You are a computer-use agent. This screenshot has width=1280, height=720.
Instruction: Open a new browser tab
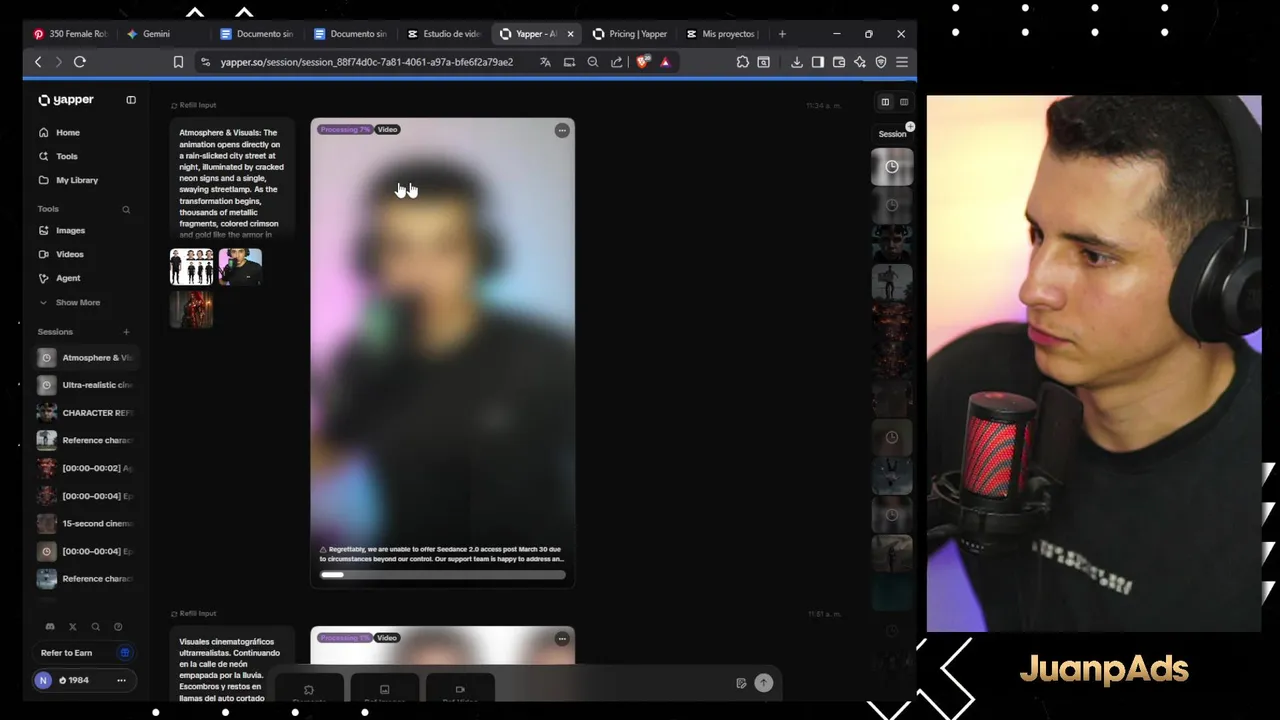[782, 34]
